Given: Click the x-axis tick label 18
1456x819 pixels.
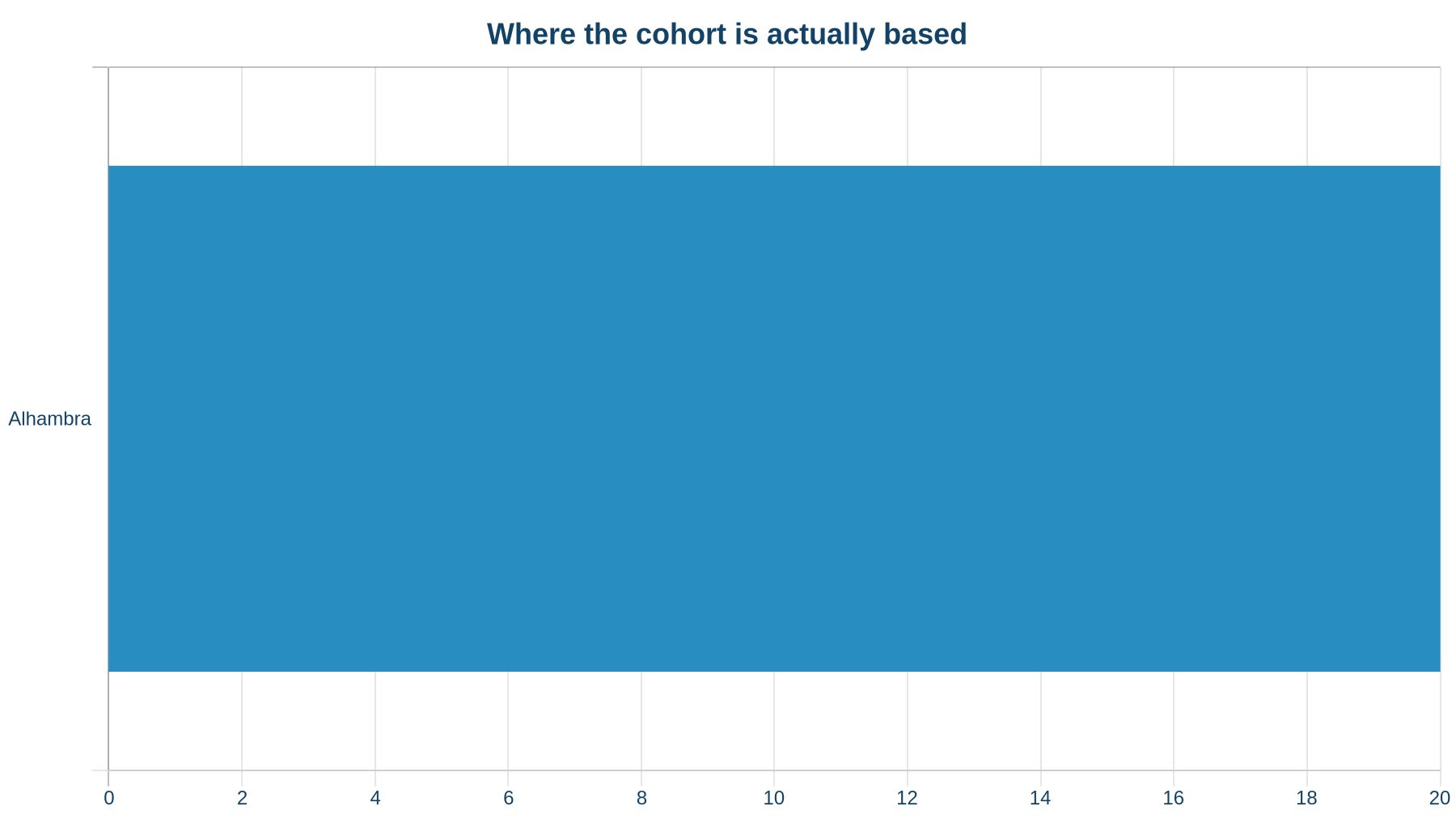Looking at the screenshot, I should [1307, 798].
